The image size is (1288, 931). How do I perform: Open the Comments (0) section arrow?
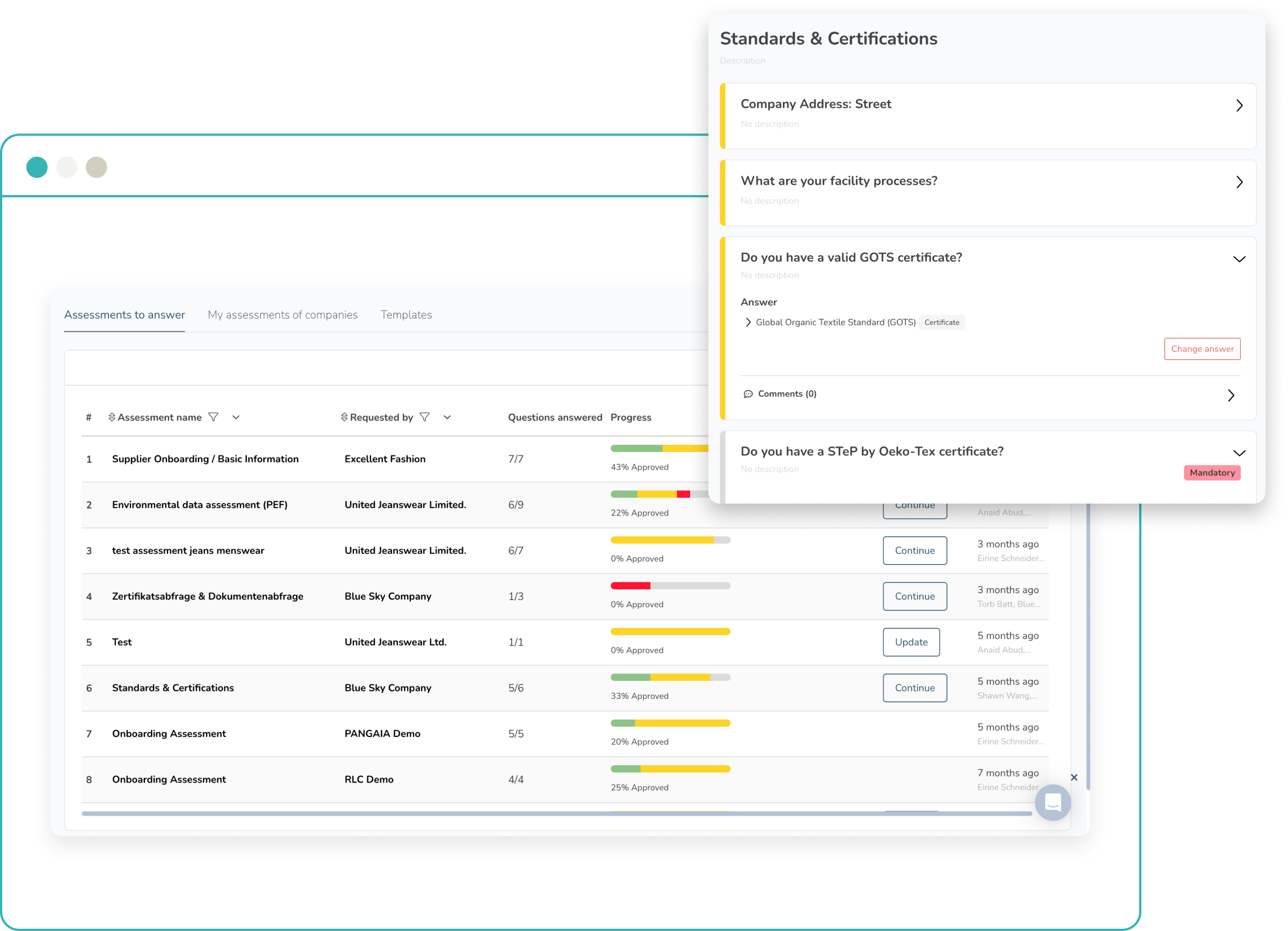pos(1231,395)
